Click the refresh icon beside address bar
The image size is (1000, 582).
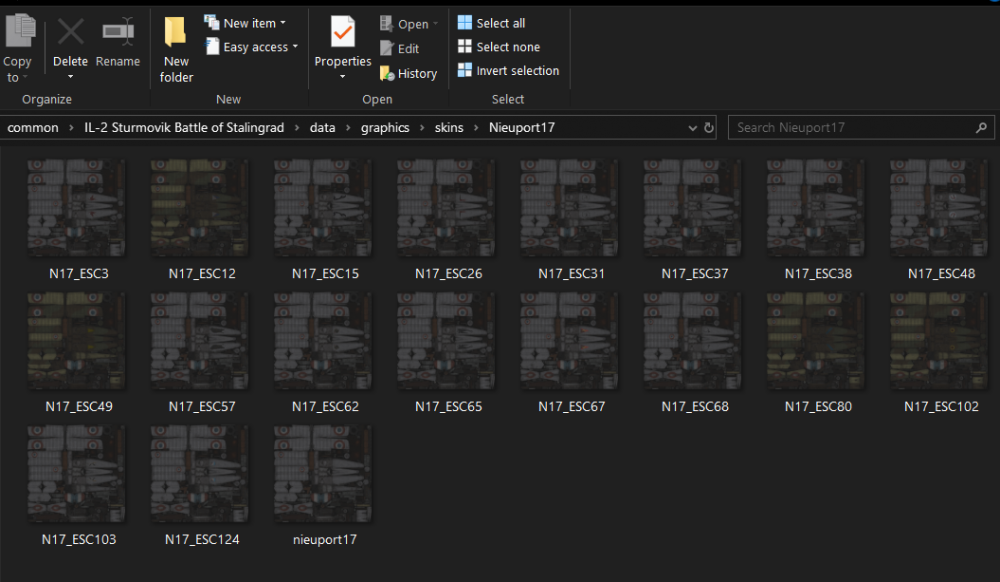coord(709,128)
